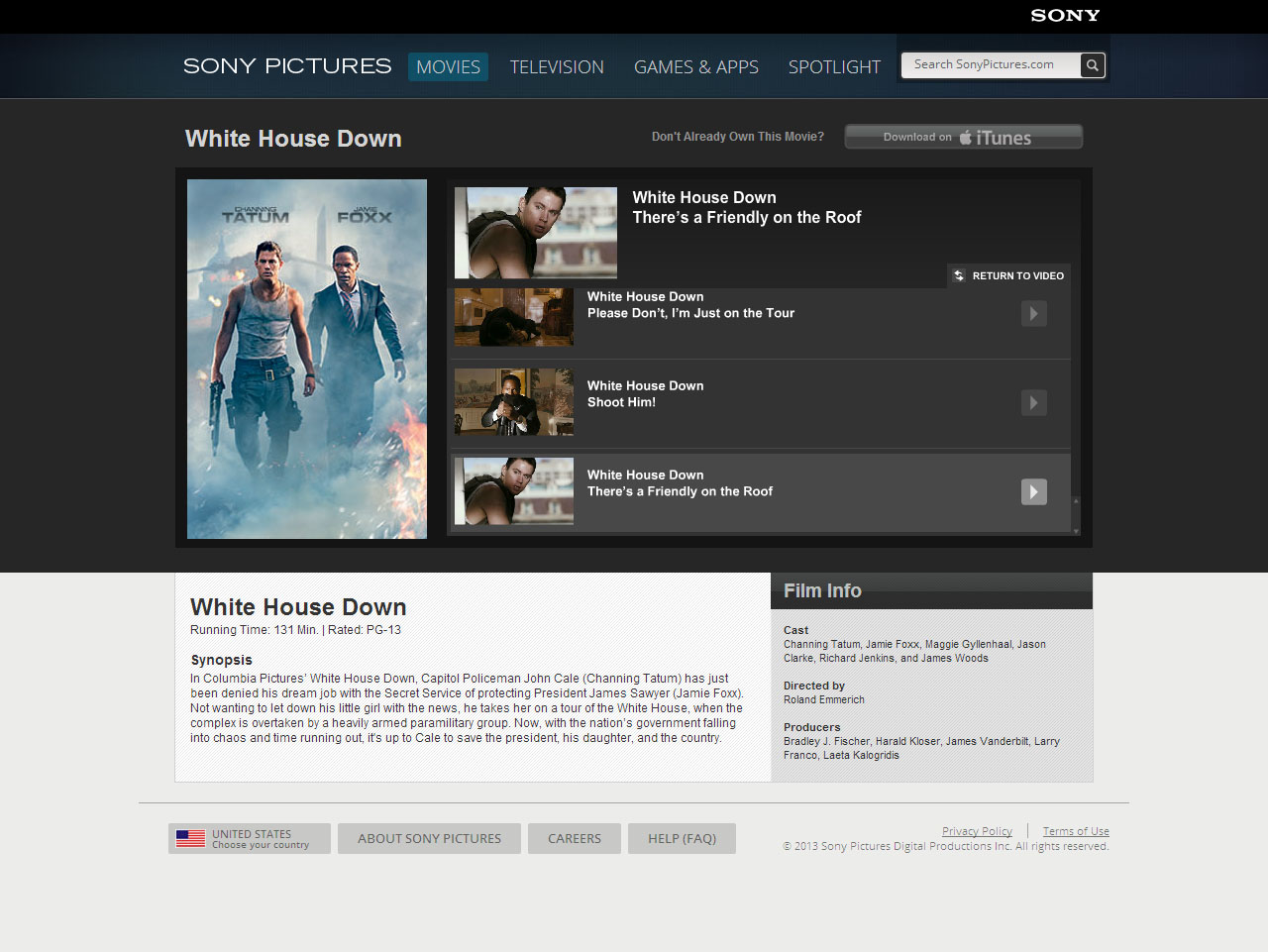Click Return to Video button
1268x952 pixels.
pyautogui.click(x=1008, y=275)
